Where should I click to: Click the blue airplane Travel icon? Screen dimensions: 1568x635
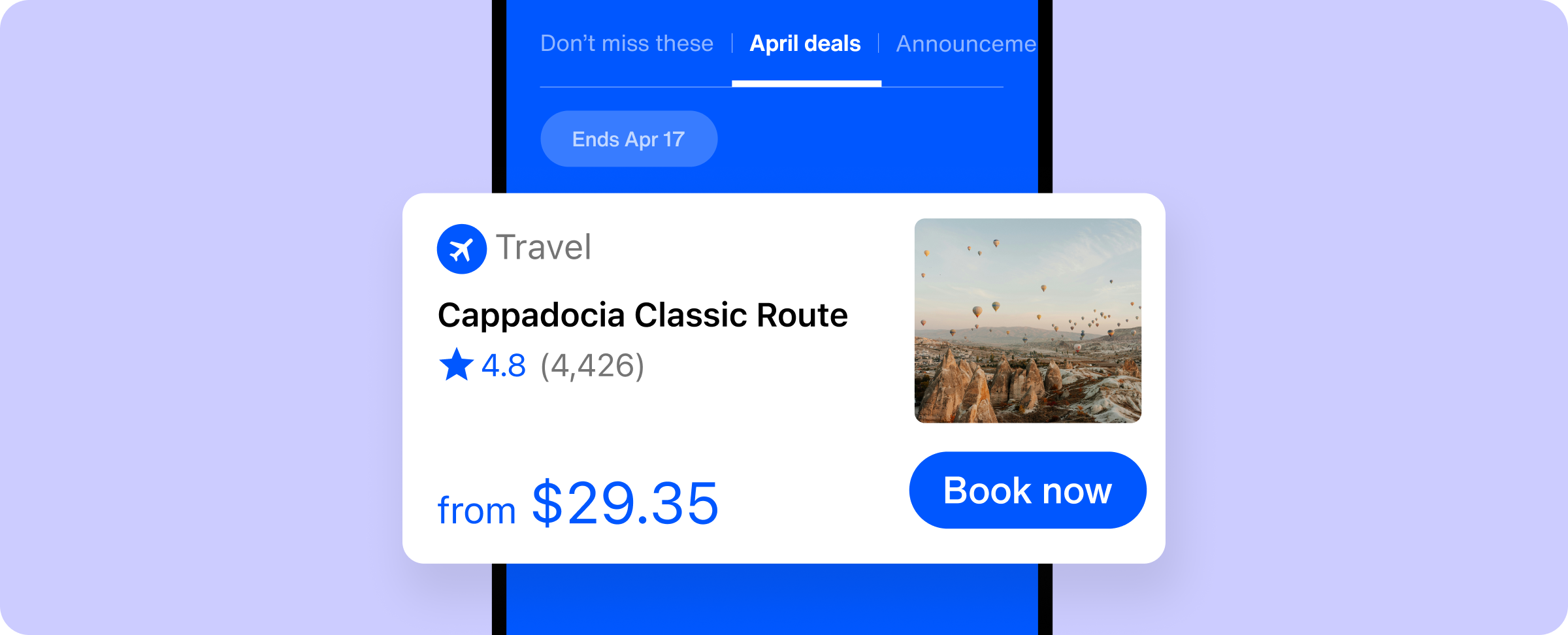point(461,249)
